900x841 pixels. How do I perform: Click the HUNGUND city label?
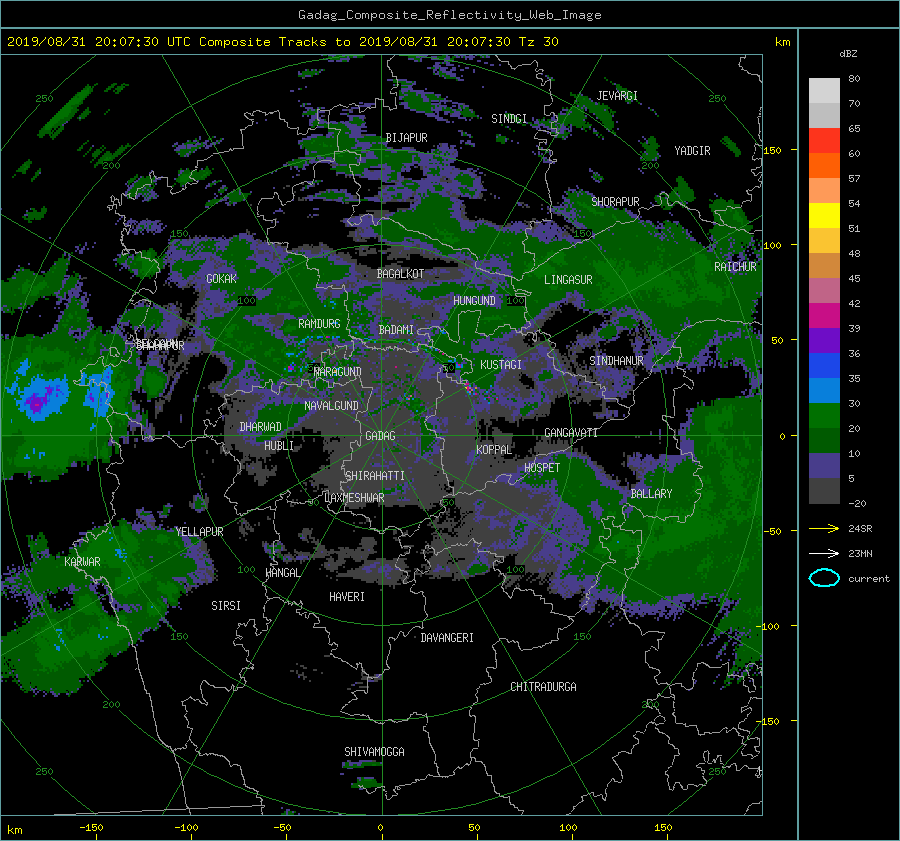click(474, 300)
